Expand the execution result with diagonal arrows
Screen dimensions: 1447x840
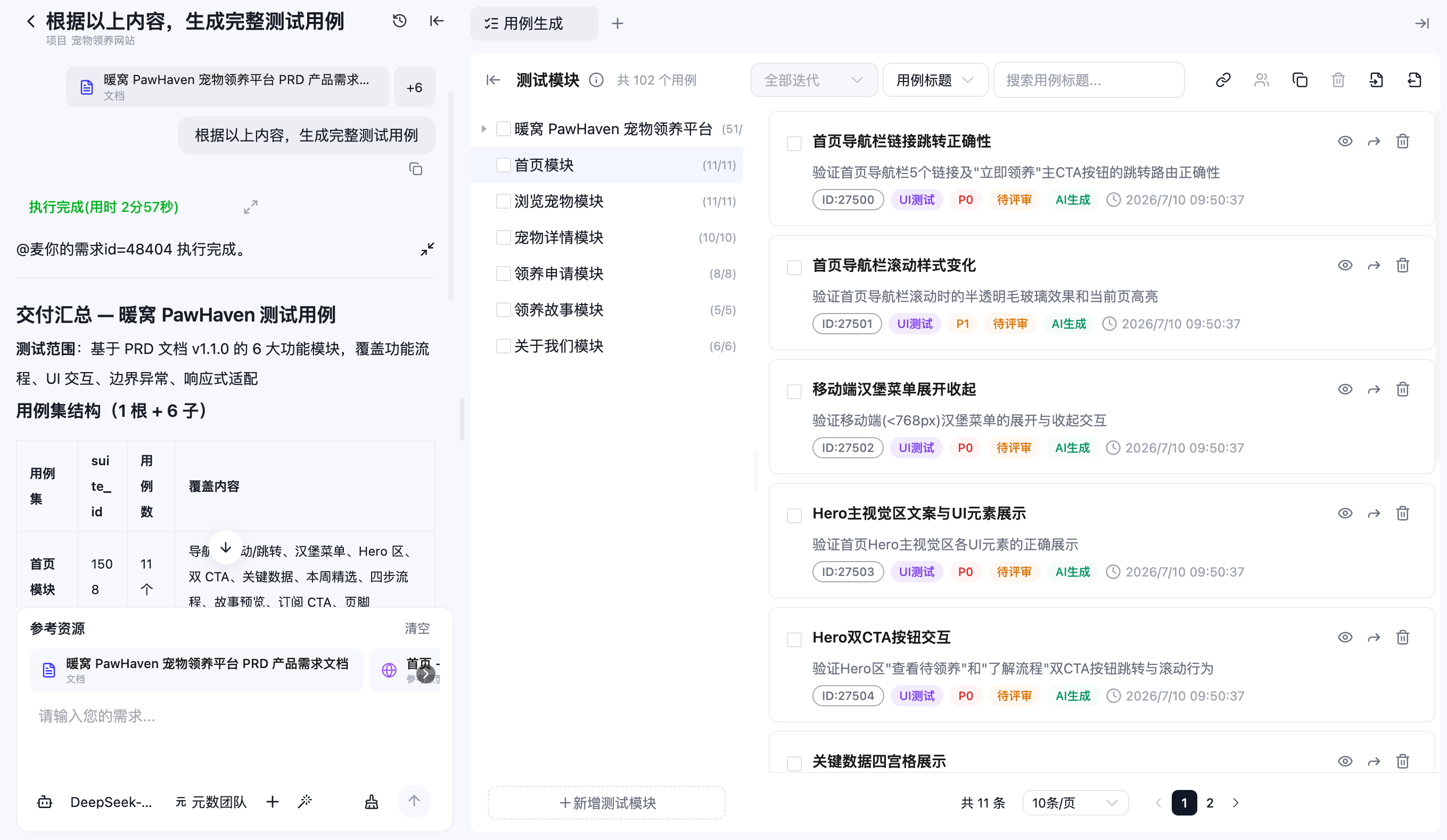tap(251, 207)
